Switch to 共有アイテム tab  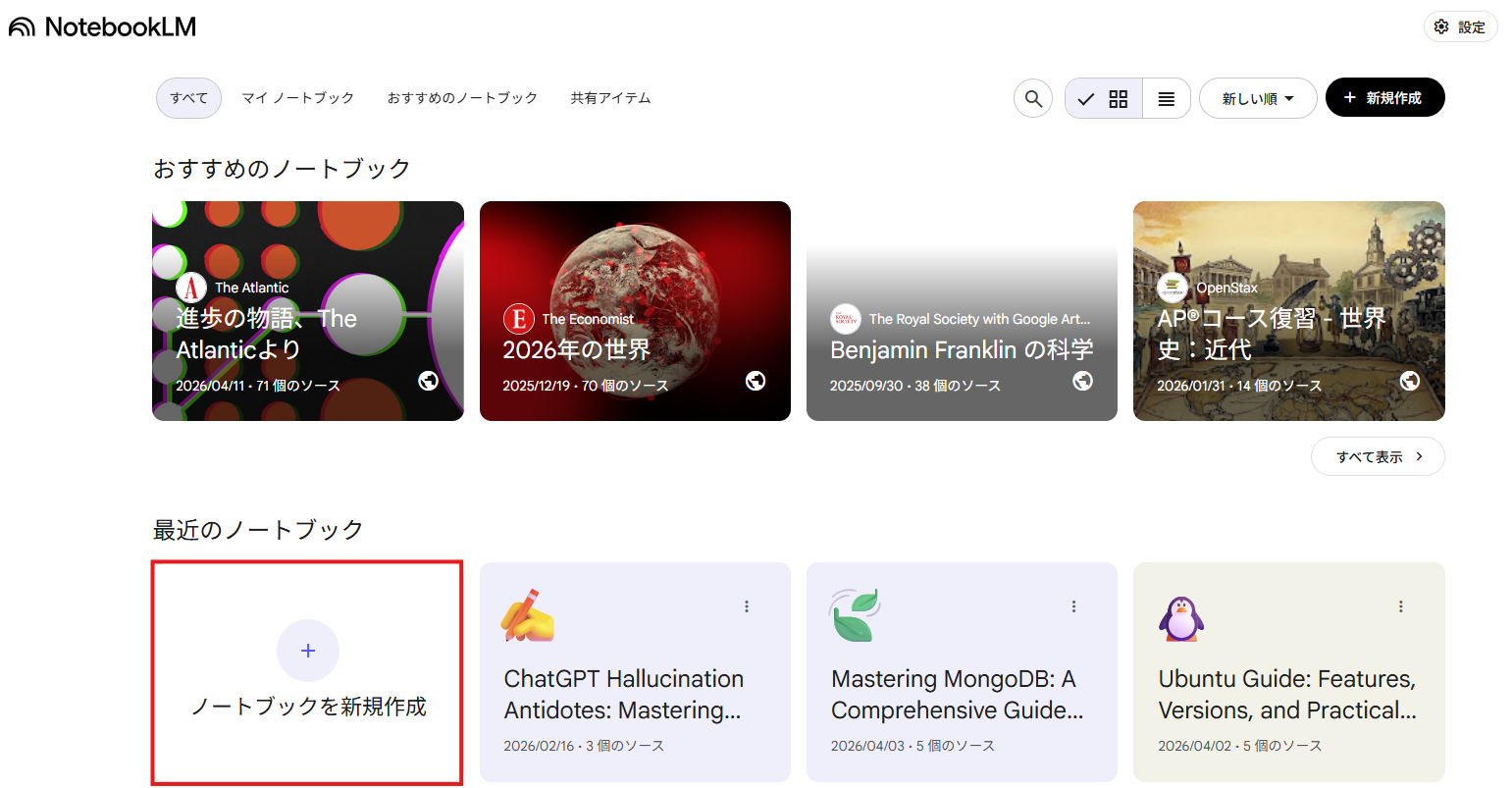(610, 98)
